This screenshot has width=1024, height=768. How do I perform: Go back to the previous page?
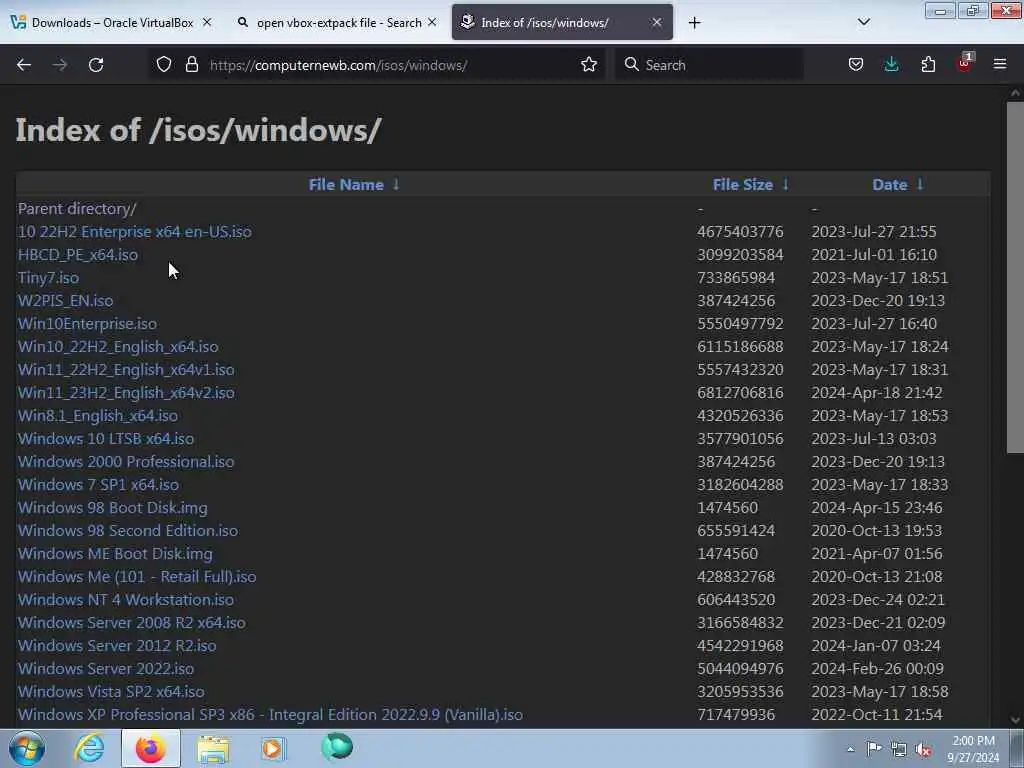pos(24,65)
